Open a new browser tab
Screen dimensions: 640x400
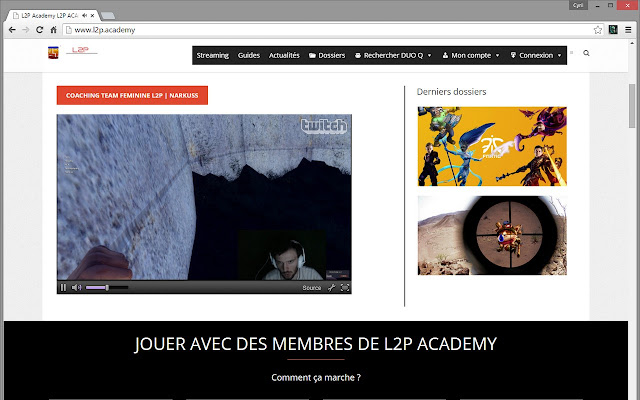point(108,16)
